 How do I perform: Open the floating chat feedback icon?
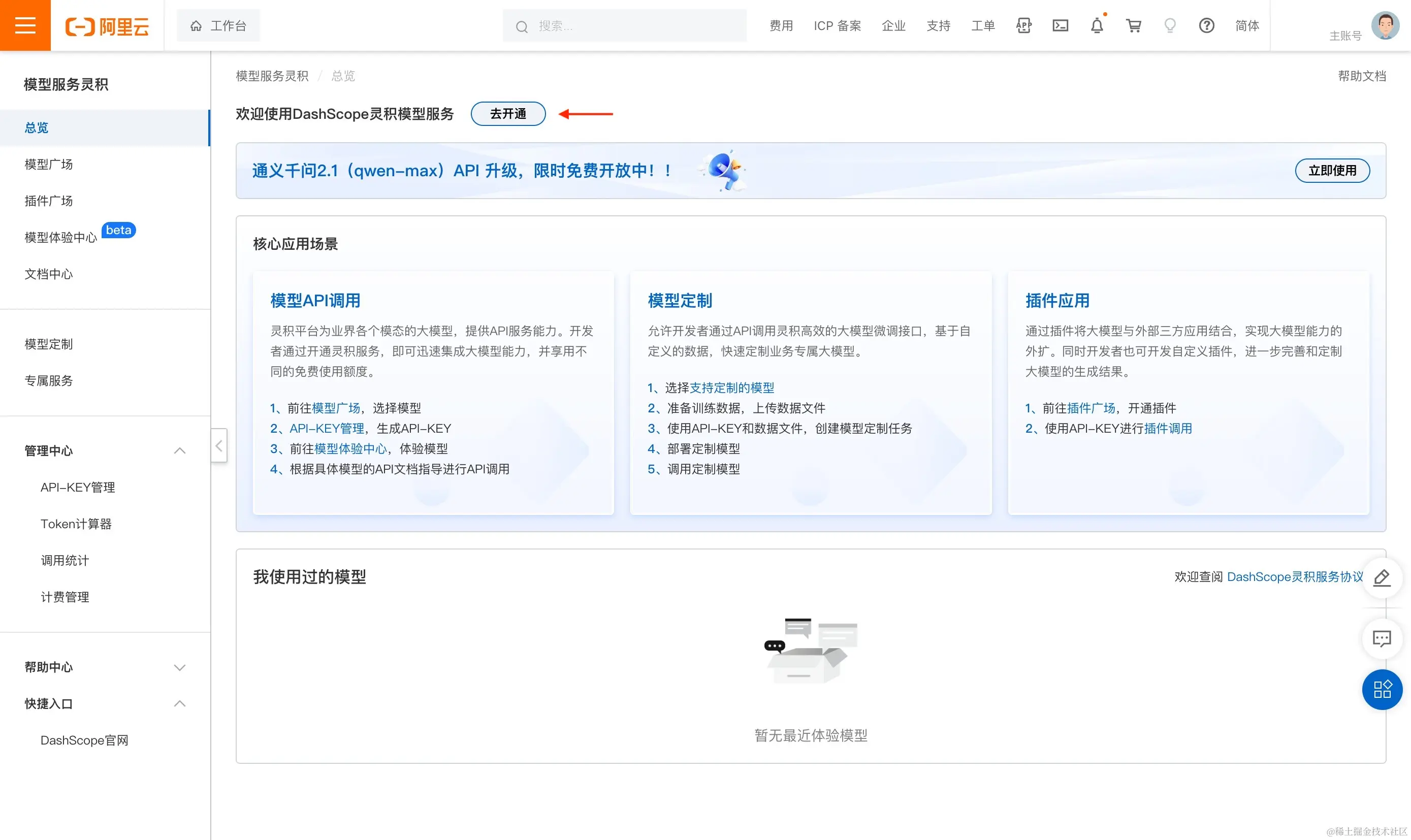tap(1382, 638)
